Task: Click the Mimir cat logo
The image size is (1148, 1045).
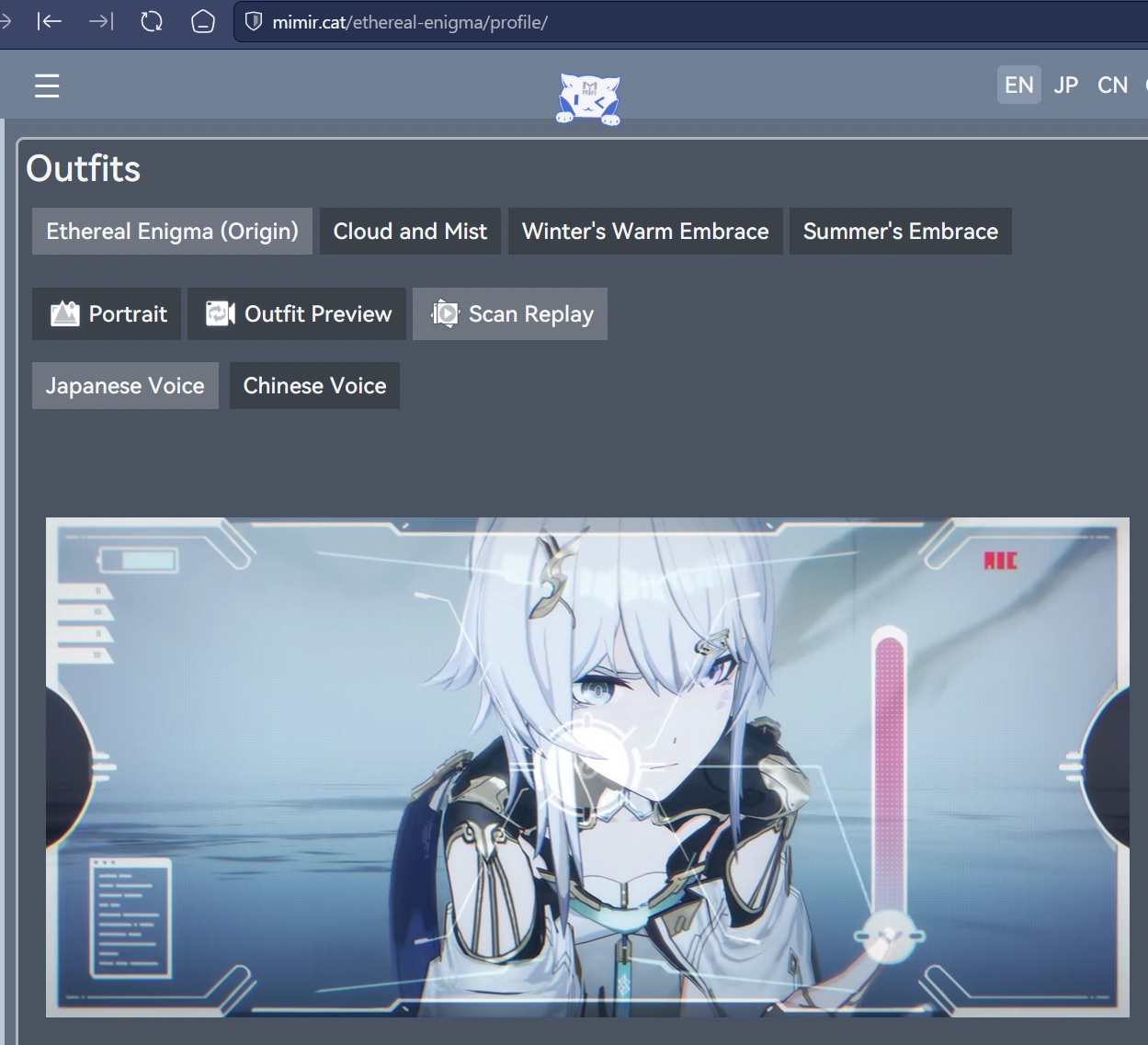Action: point(588,98)
